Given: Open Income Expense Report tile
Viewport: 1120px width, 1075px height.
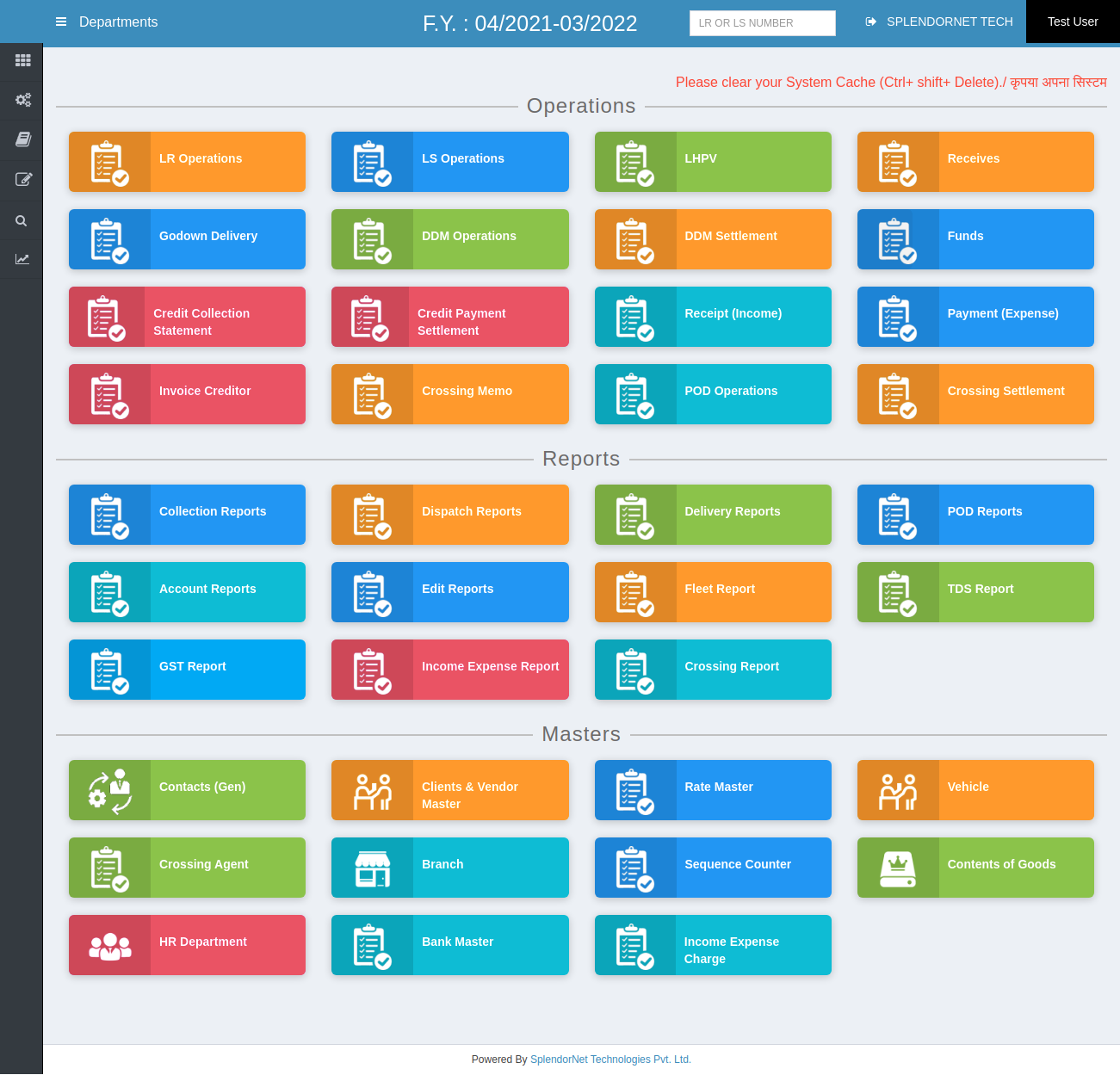Looking at the screenshot, I should coord(450,670).
